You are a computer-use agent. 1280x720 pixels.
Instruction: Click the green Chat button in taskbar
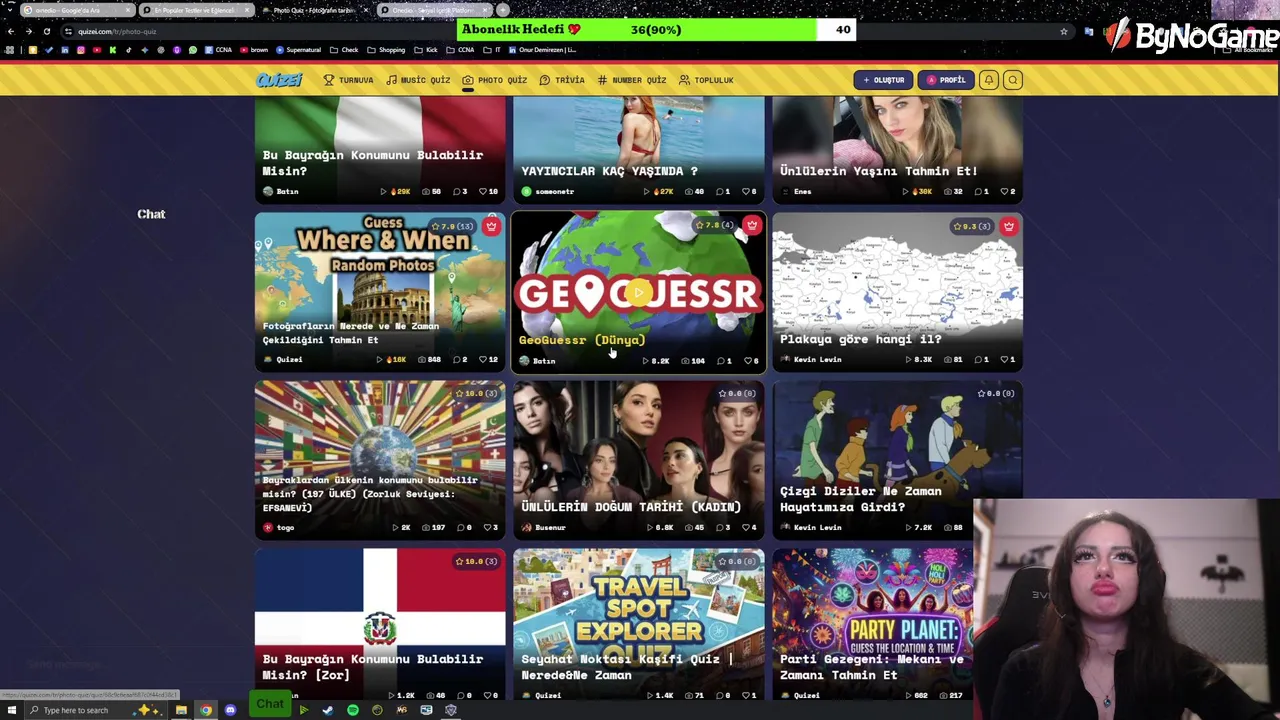tap(270, 704)
